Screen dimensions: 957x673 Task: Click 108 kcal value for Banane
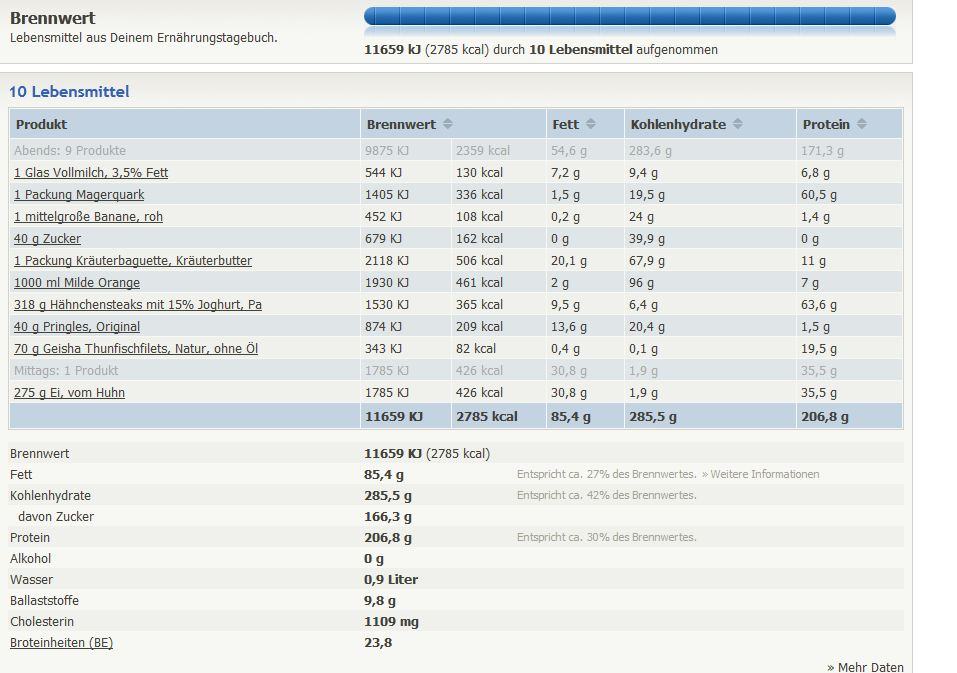click(x=479, y=217)
